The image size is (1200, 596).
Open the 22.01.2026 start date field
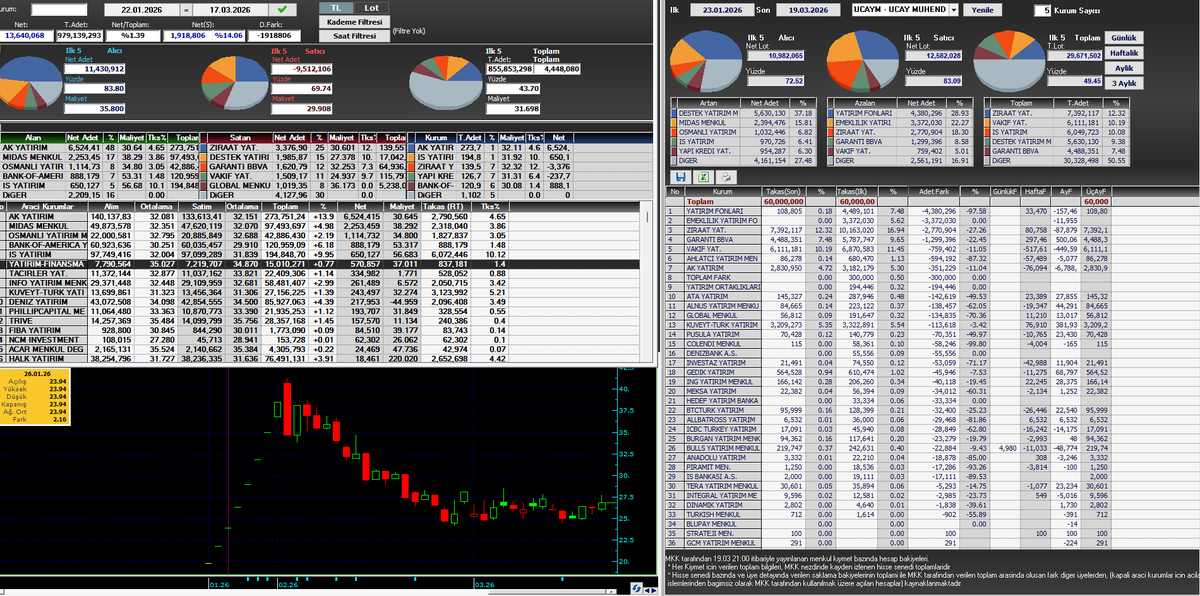tap(141, 9)
